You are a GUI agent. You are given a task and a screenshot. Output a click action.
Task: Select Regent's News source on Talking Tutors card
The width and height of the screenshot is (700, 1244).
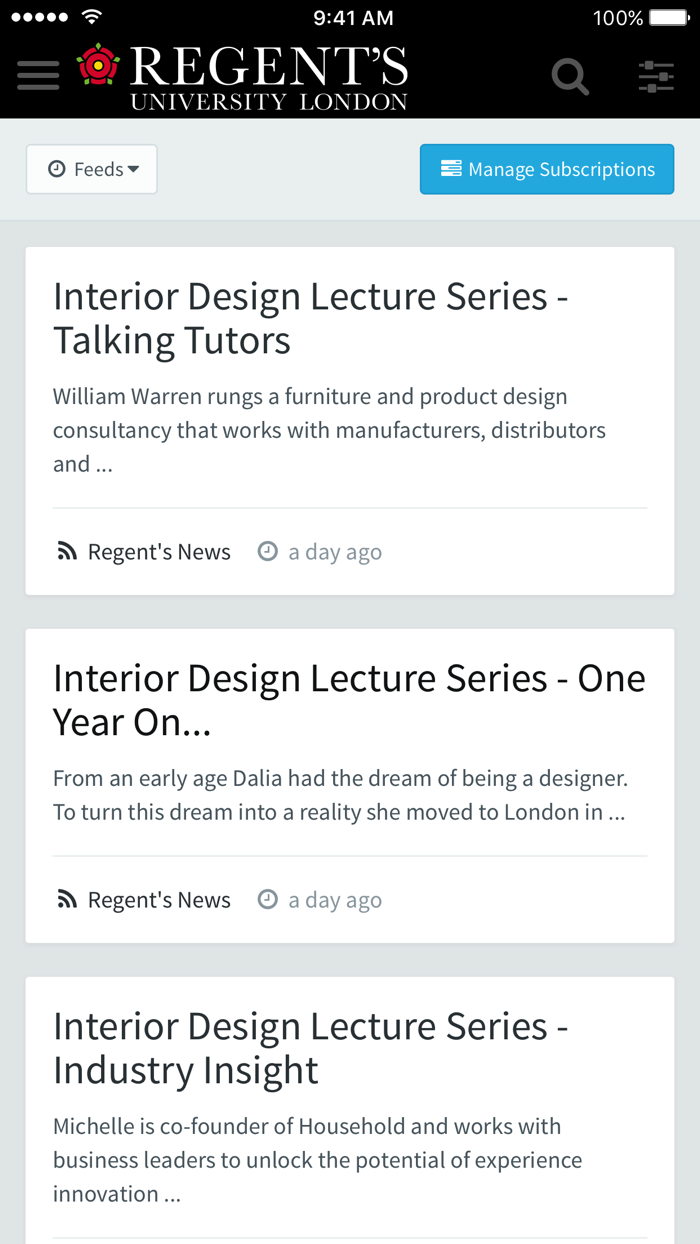(x=159, y=552)
